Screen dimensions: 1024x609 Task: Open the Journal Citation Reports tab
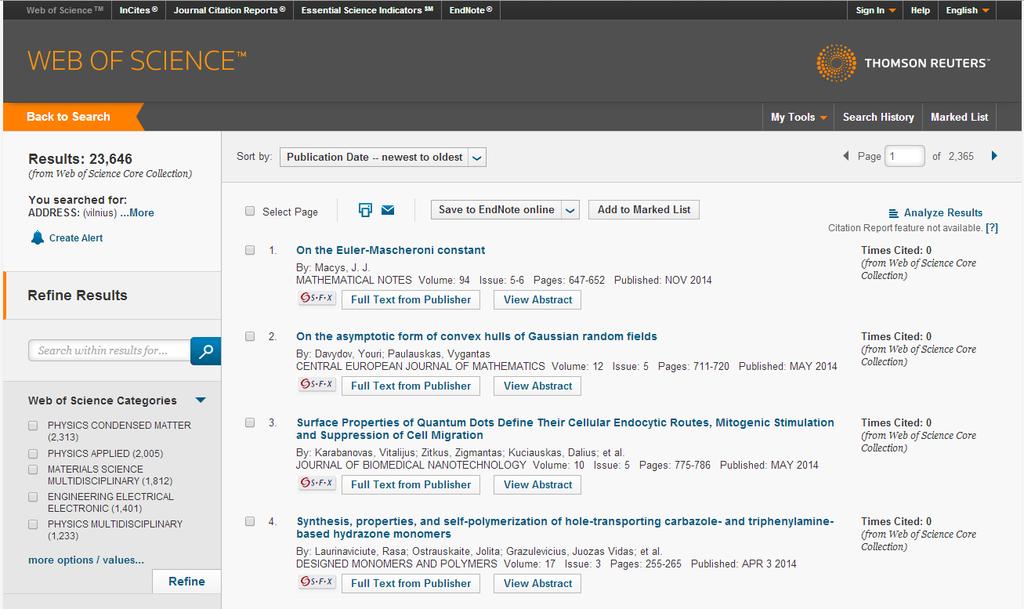[x=229, y=10]
